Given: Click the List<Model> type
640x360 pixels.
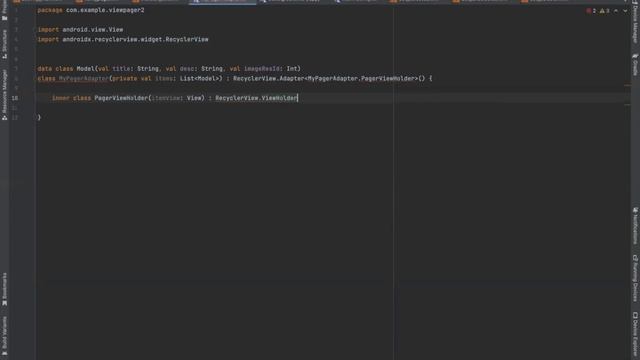Looking at the screenshot, I should click(200, 78).
